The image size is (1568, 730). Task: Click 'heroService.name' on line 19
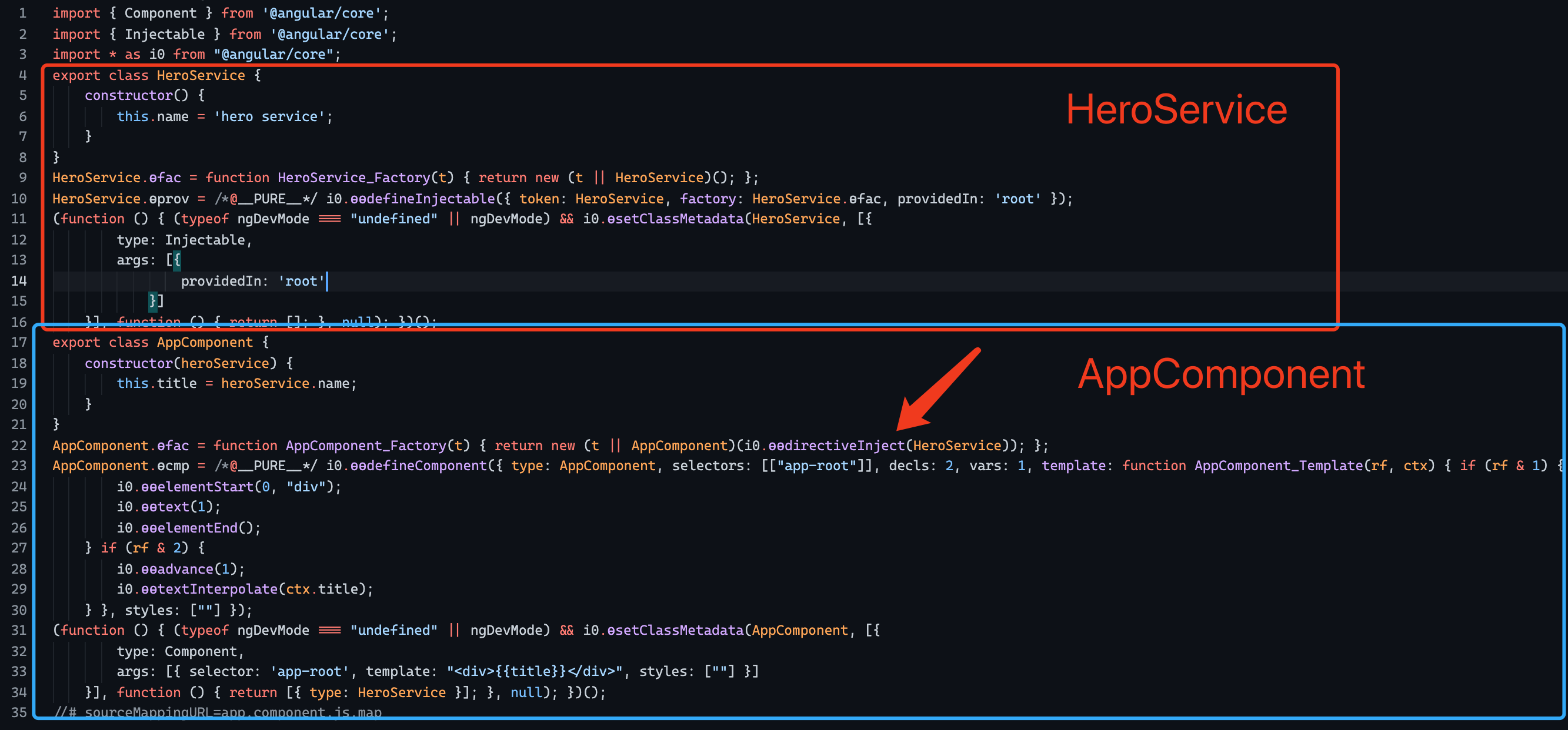(285, 383)
